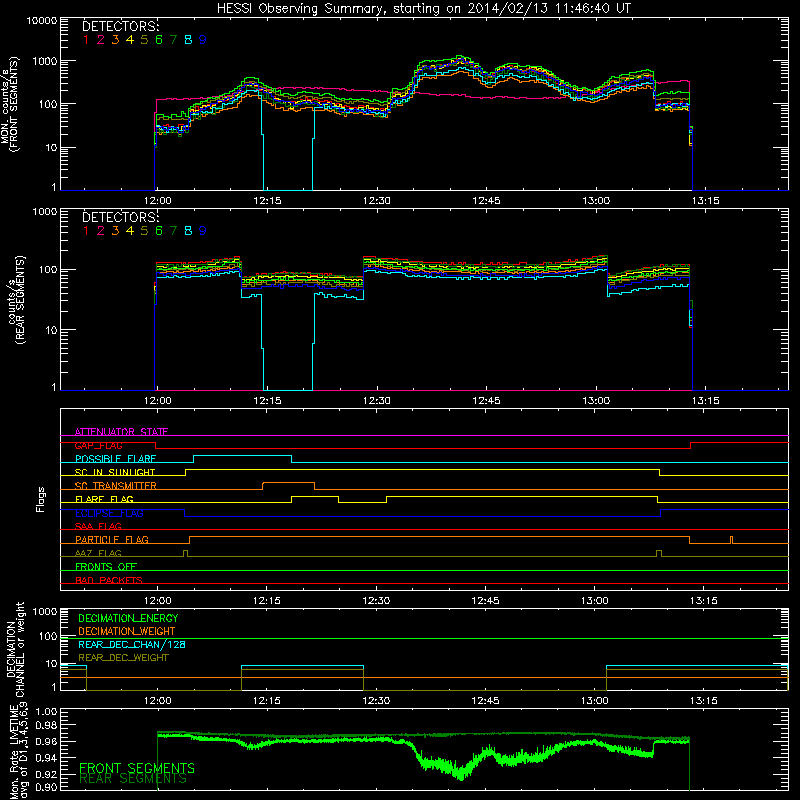The height and width of the screenshot is (800, 800).
Task: Click the FLARE_FLAG label
Action: 104,499
